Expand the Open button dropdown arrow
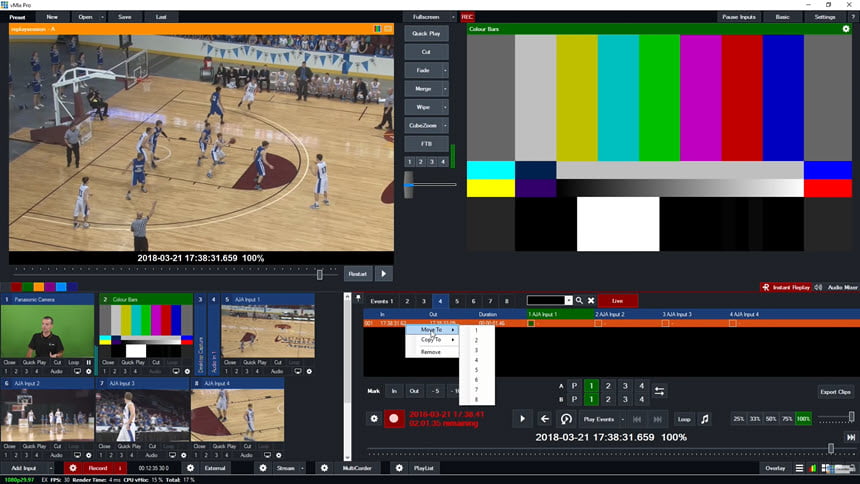860x484 pixels. (x=102, y=17)
